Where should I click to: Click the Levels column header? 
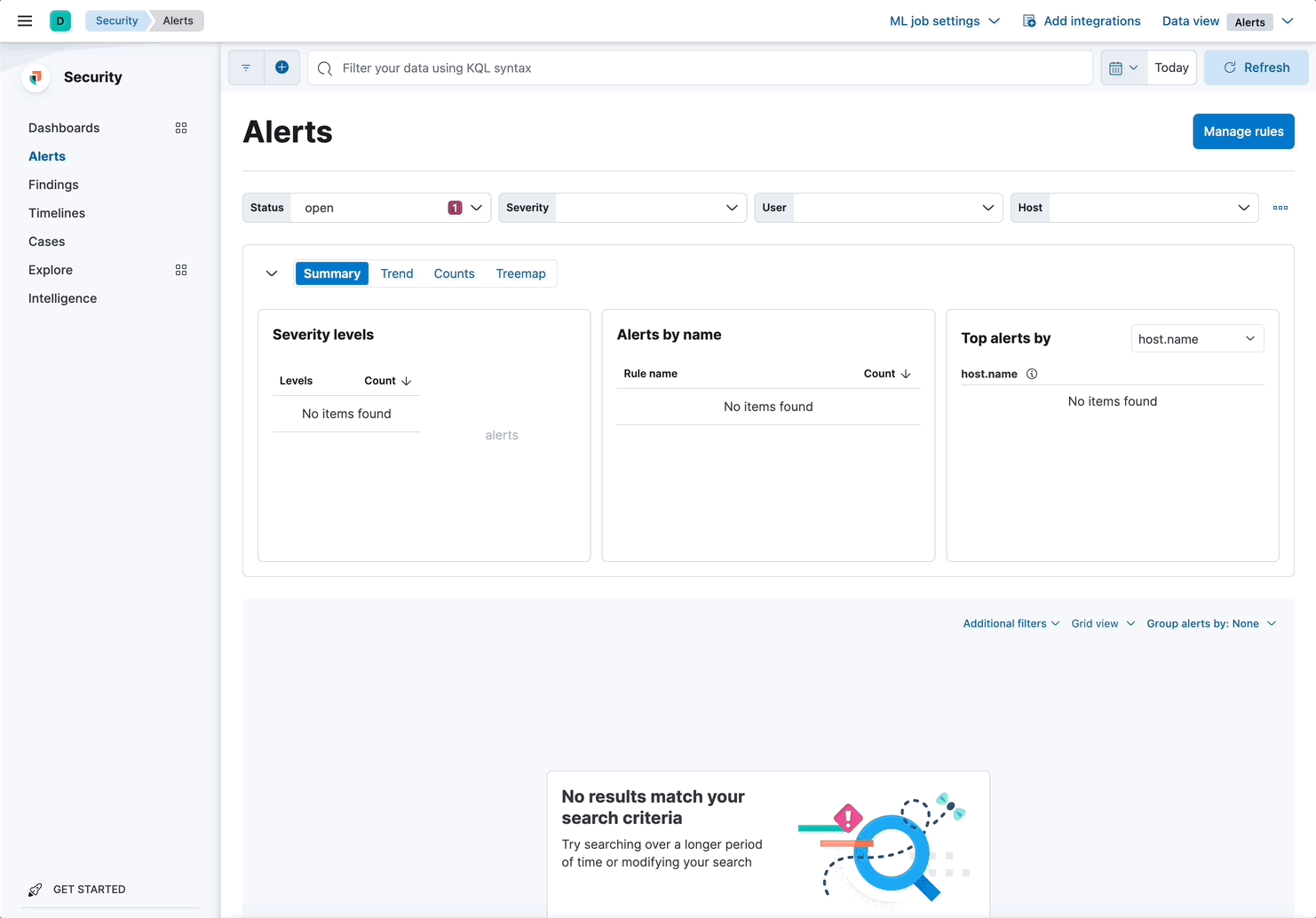tap(296, 381)
